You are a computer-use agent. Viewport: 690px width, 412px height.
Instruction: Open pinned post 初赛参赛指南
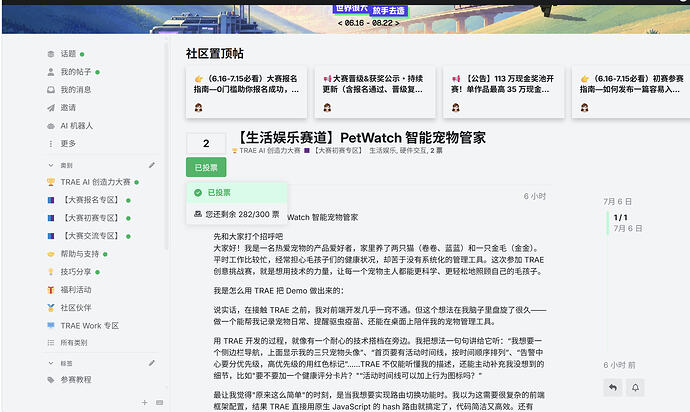631,84
